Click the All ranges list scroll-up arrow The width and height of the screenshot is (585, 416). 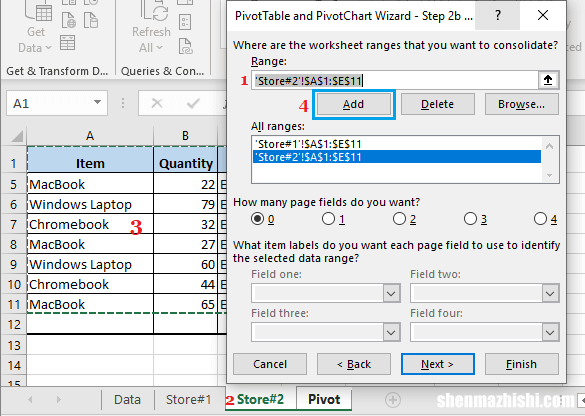point(549,146)
